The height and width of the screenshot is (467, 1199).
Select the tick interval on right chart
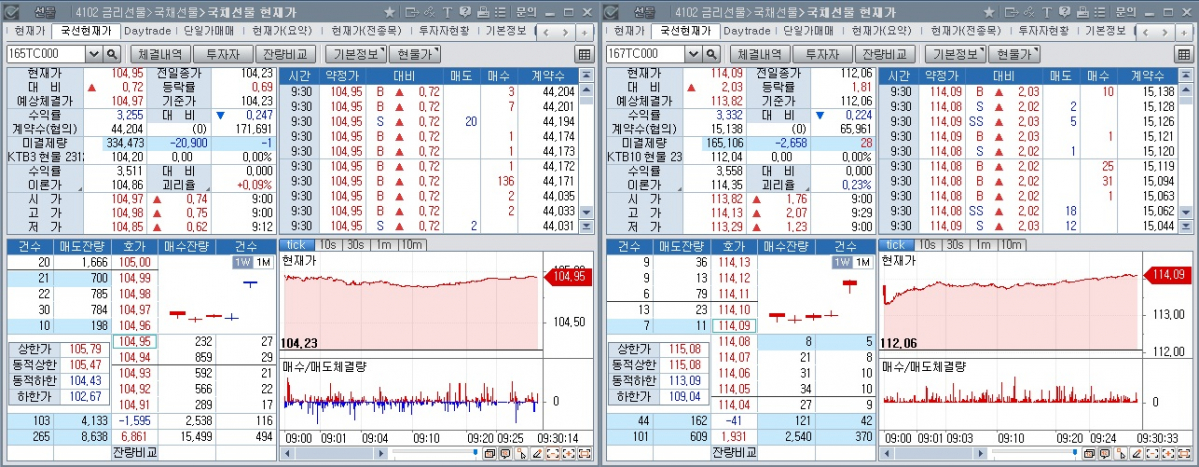pyautogui.click(x=896, y=245)
